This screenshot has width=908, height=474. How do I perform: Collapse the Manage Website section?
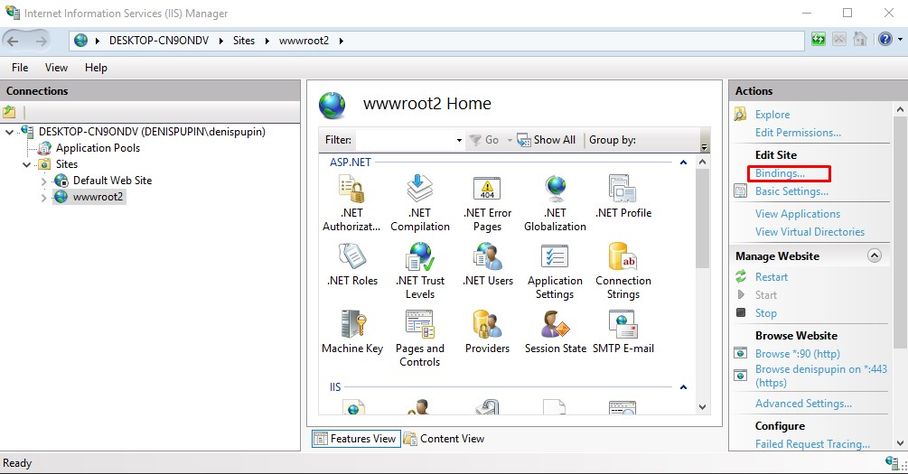874,256
